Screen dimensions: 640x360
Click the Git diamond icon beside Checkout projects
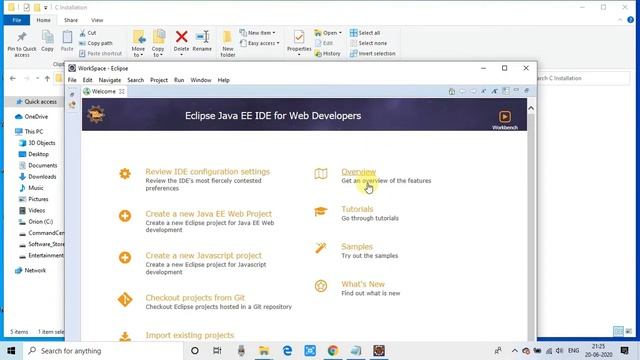[x=125, y=300]
